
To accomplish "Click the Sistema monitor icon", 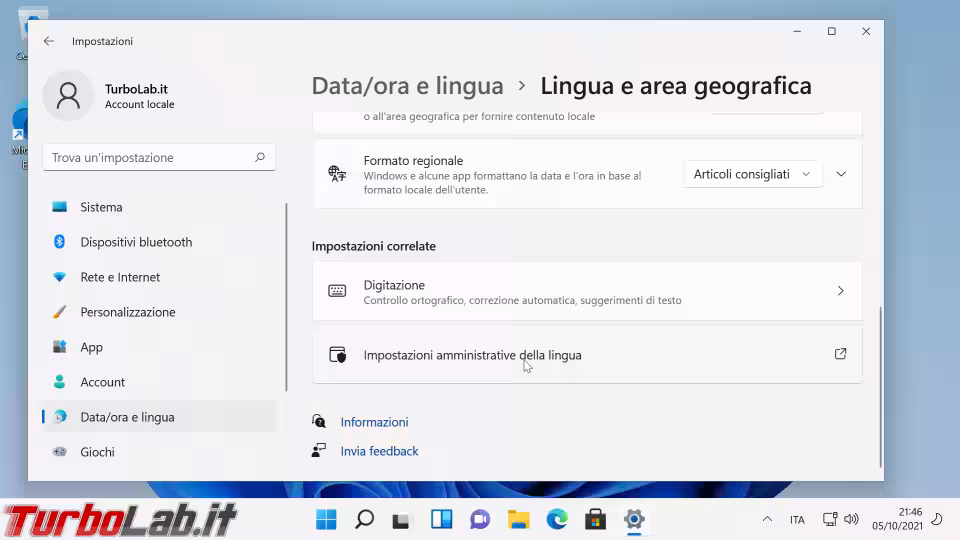I will coord(59,207).
